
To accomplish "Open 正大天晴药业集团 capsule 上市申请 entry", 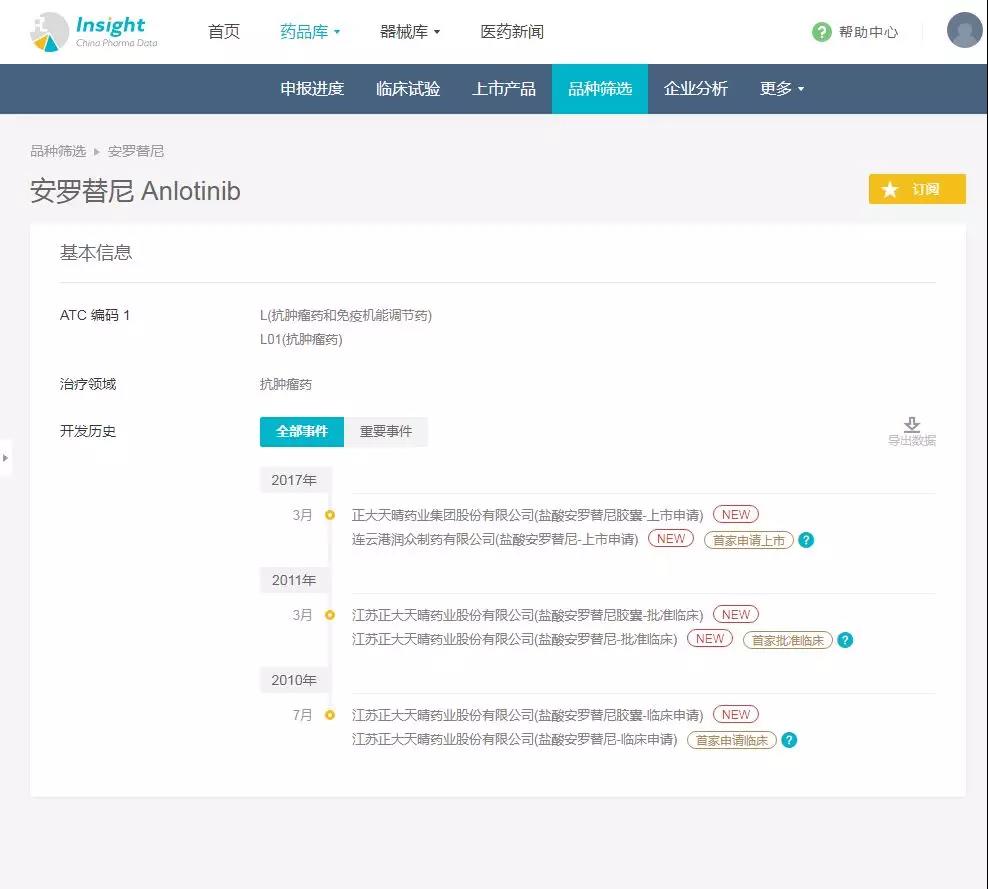I will point(527,515).
